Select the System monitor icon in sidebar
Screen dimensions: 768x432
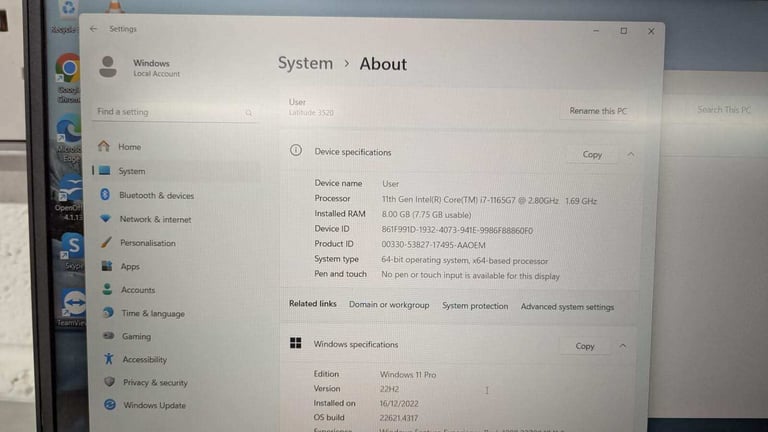(x=104, y=170)
